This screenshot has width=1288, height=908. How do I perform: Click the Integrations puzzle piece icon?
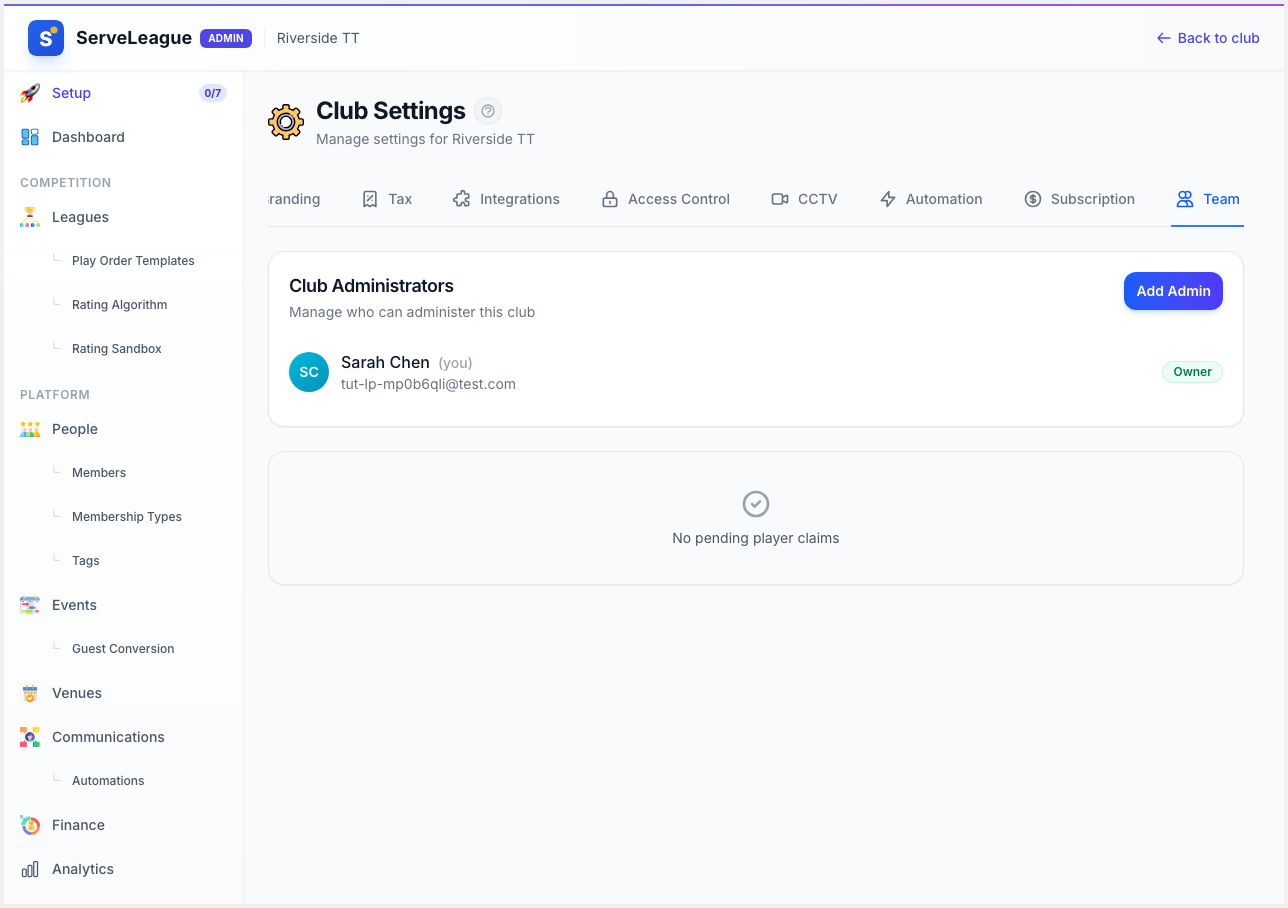pos(461,199)
